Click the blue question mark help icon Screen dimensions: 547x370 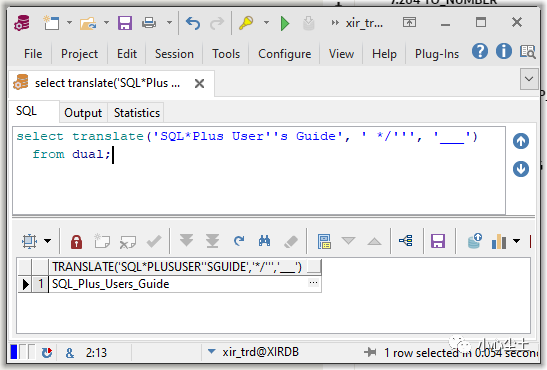tap(480, 52)
